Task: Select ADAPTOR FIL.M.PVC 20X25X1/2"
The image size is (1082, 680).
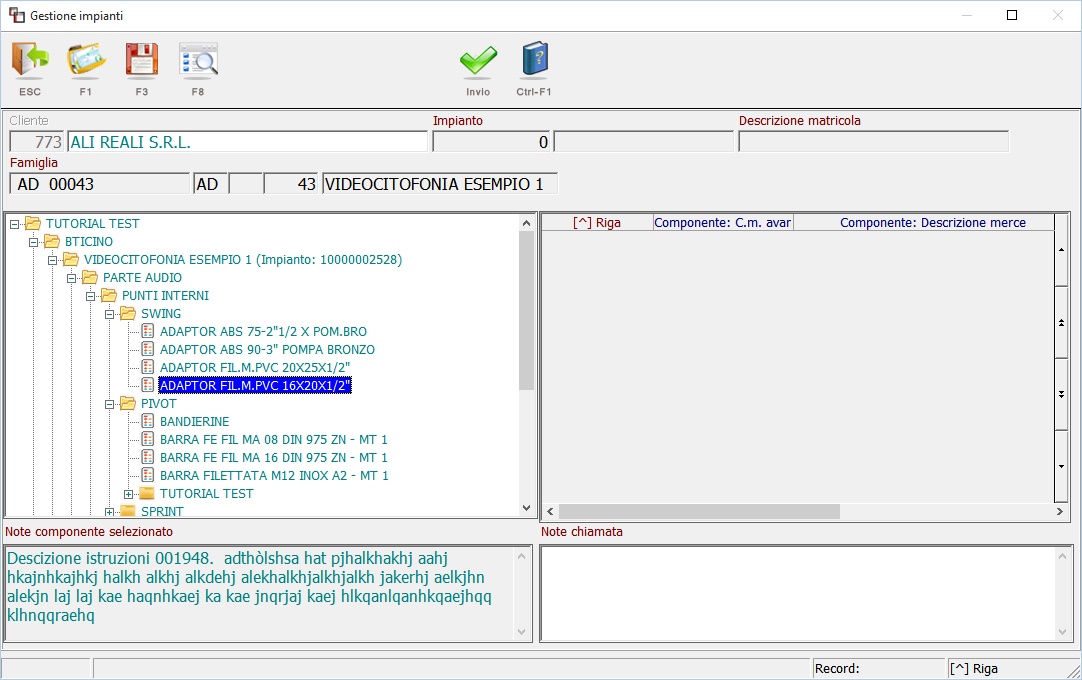Action: [255, 367]
